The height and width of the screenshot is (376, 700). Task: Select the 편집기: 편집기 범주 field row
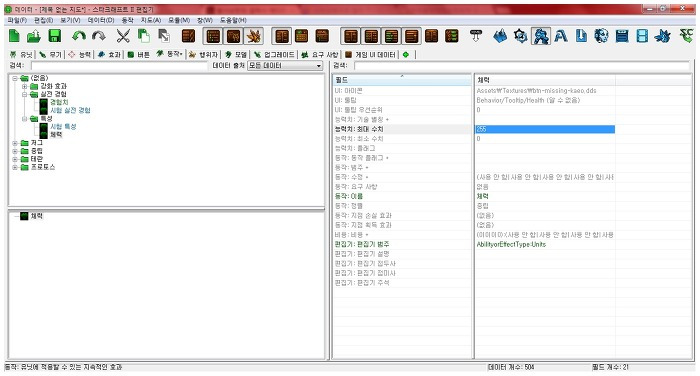(x=402, y=244)
